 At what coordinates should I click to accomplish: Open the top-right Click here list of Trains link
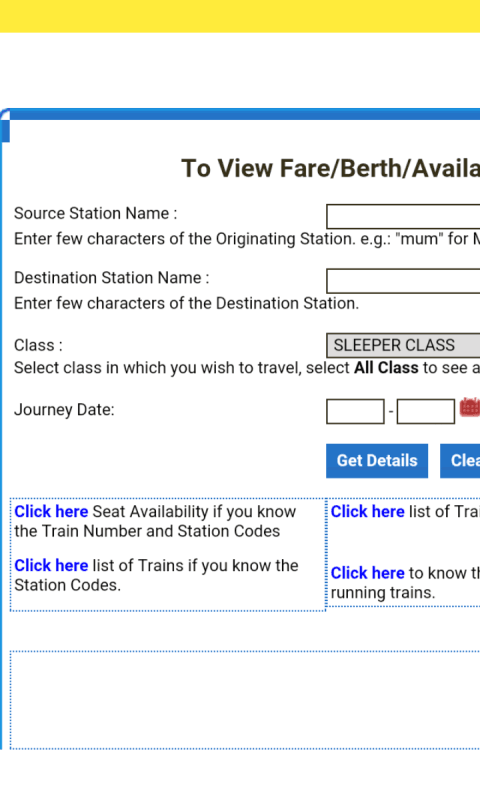click(x=367, y=511)
